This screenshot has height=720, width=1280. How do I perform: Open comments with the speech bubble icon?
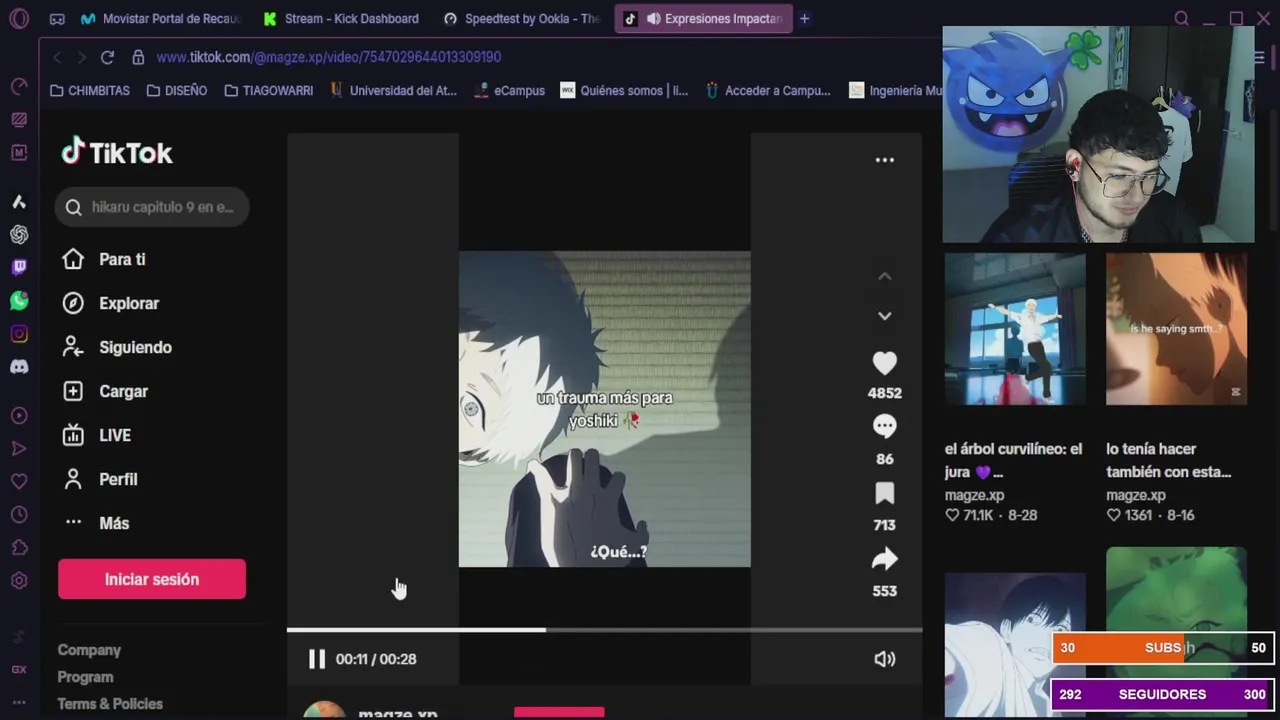coord(884,427)
